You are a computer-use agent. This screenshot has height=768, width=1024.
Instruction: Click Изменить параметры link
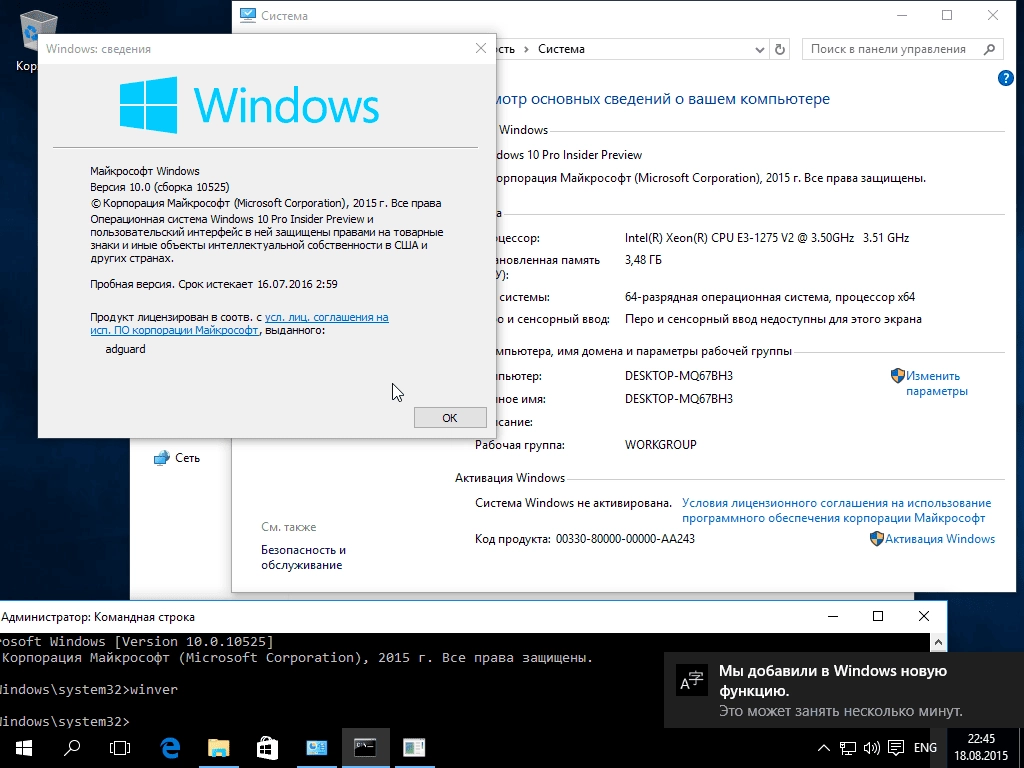936,383
